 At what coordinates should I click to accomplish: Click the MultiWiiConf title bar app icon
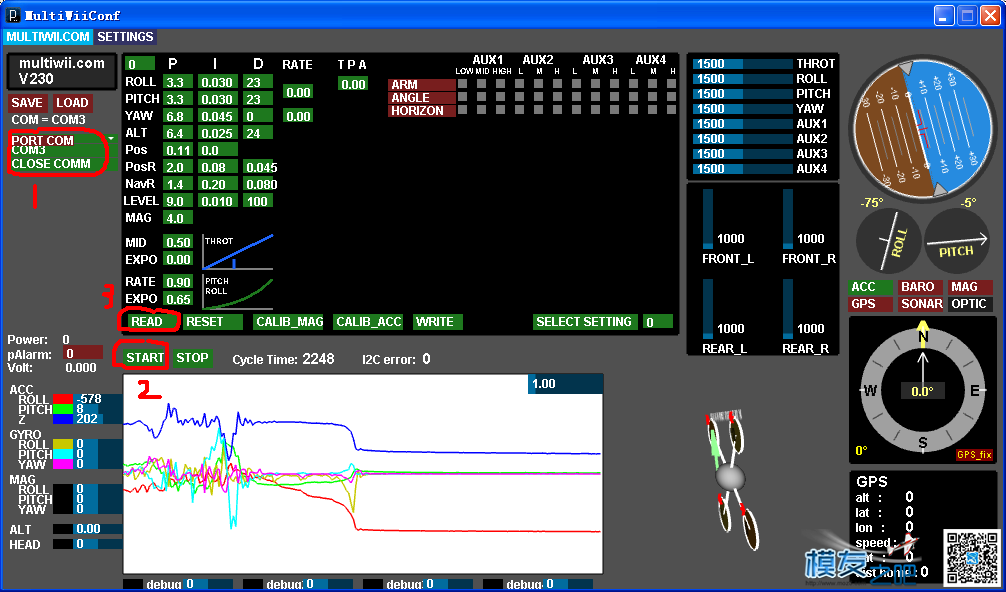point(13,15)
